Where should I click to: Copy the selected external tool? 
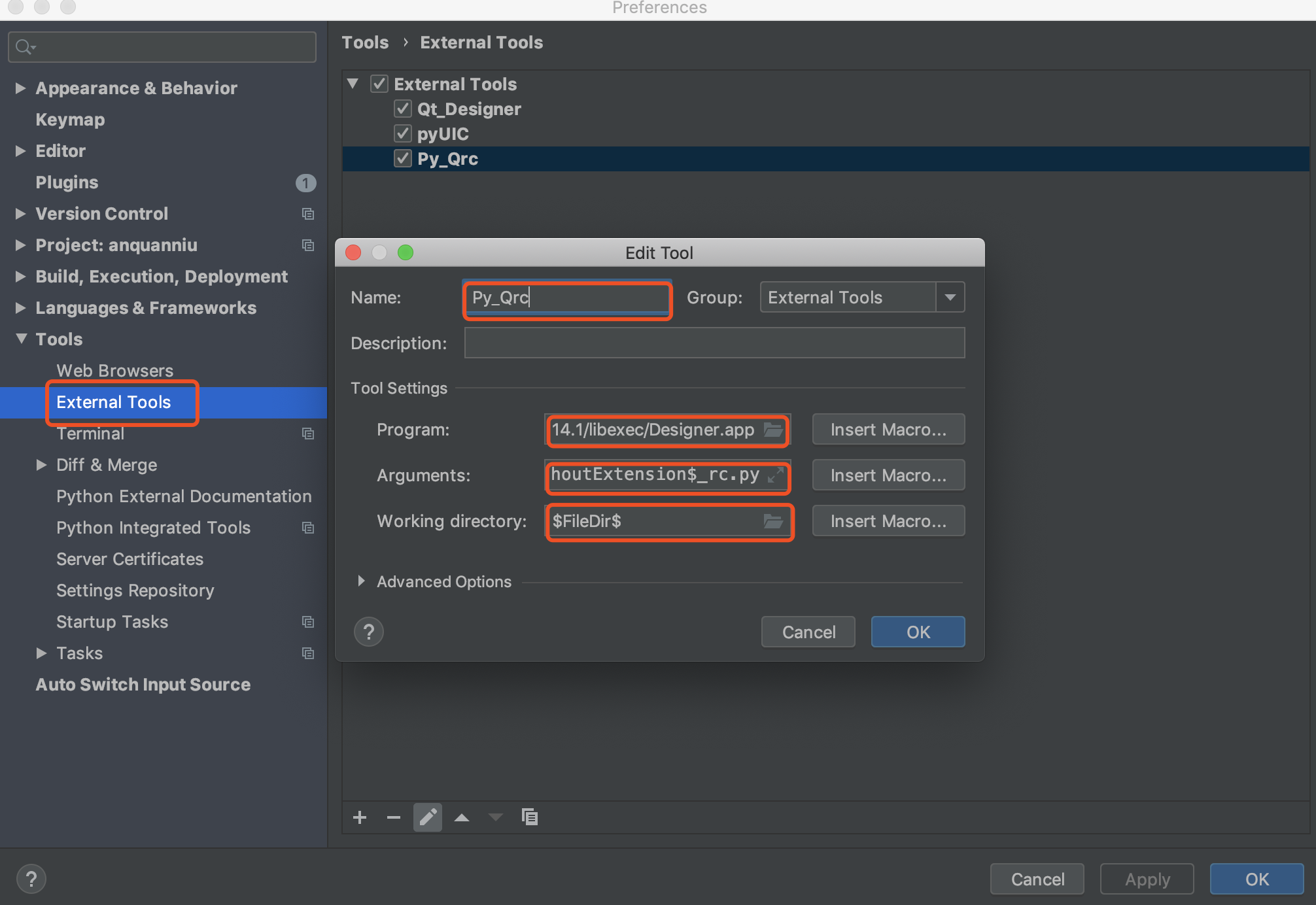point(530,817)
